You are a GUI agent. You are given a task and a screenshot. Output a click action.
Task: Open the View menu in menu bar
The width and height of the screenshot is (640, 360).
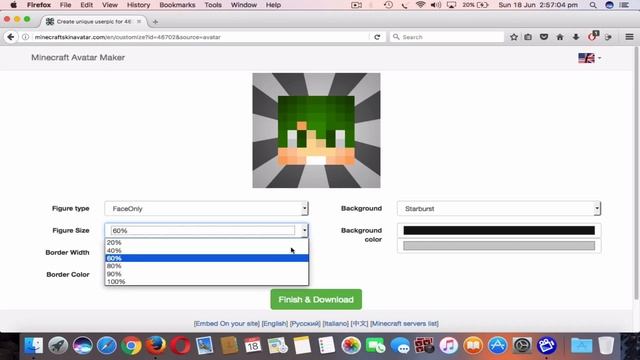(110, 5)
